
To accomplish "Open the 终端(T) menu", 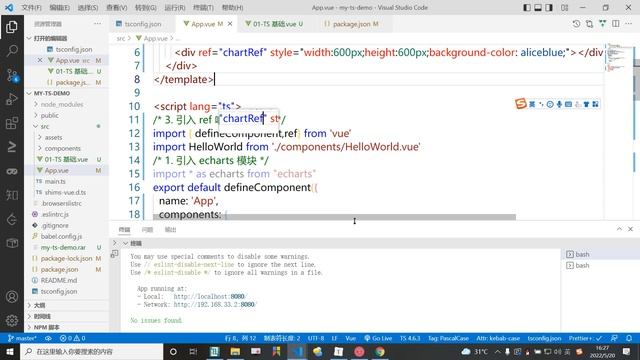I will [x=203, y=7].
